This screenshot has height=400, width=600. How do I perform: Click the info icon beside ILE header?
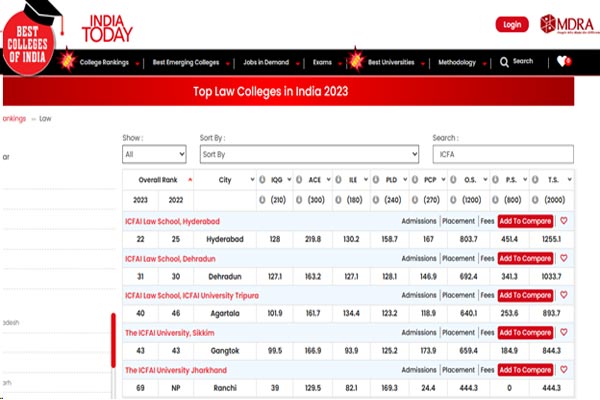coord(338,180)
